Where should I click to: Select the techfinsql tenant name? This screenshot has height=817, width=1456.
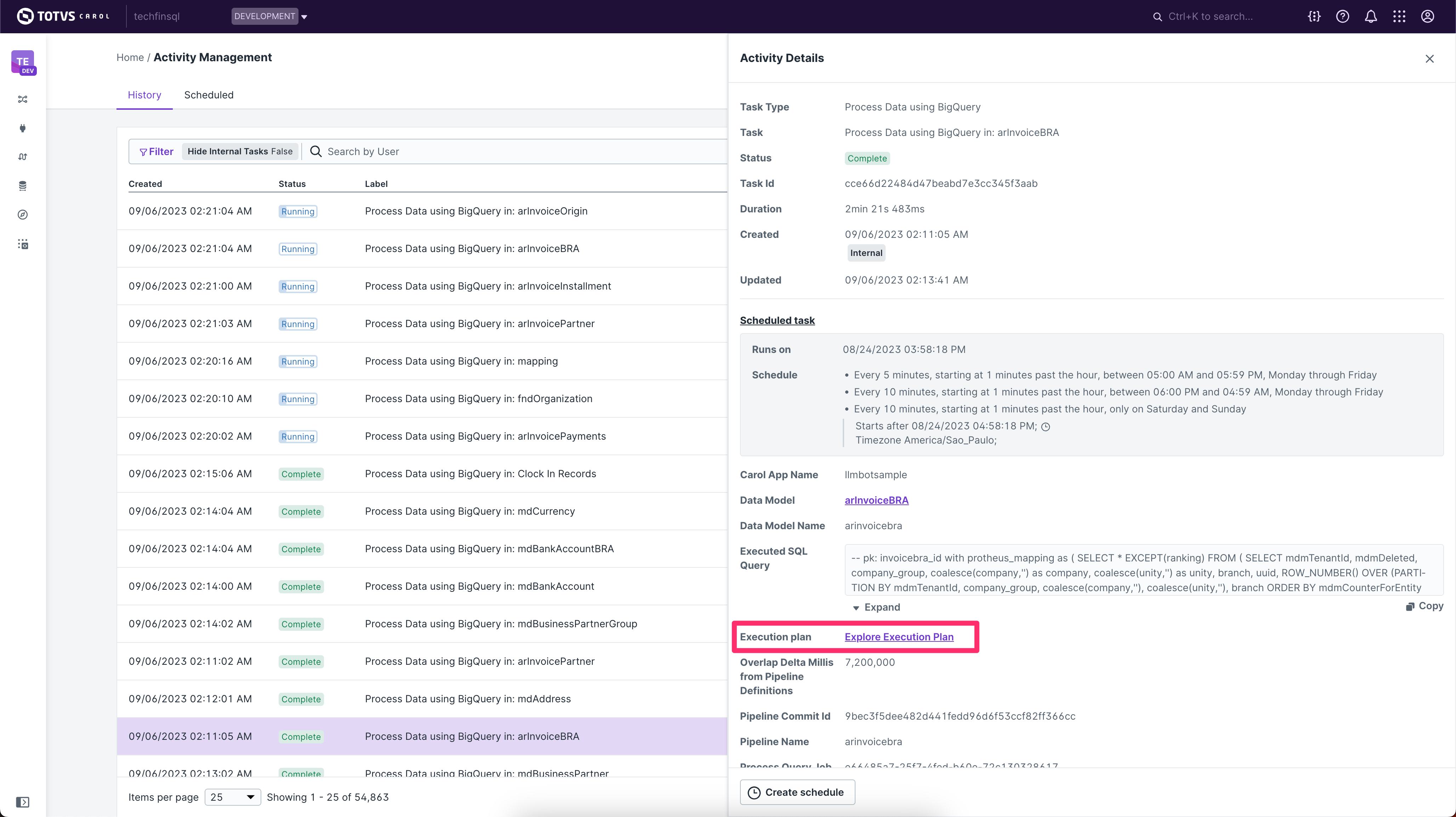click(x=157, y=16)
